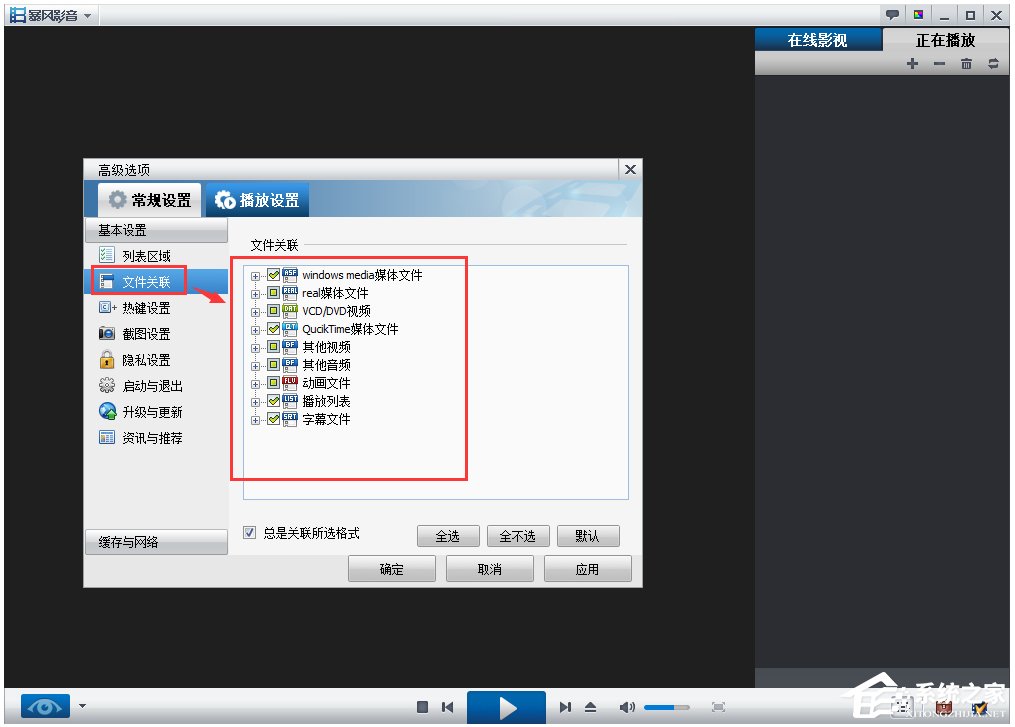
Task: Open the 隐私设置 settings item
Action: click(x=156, y=360)
